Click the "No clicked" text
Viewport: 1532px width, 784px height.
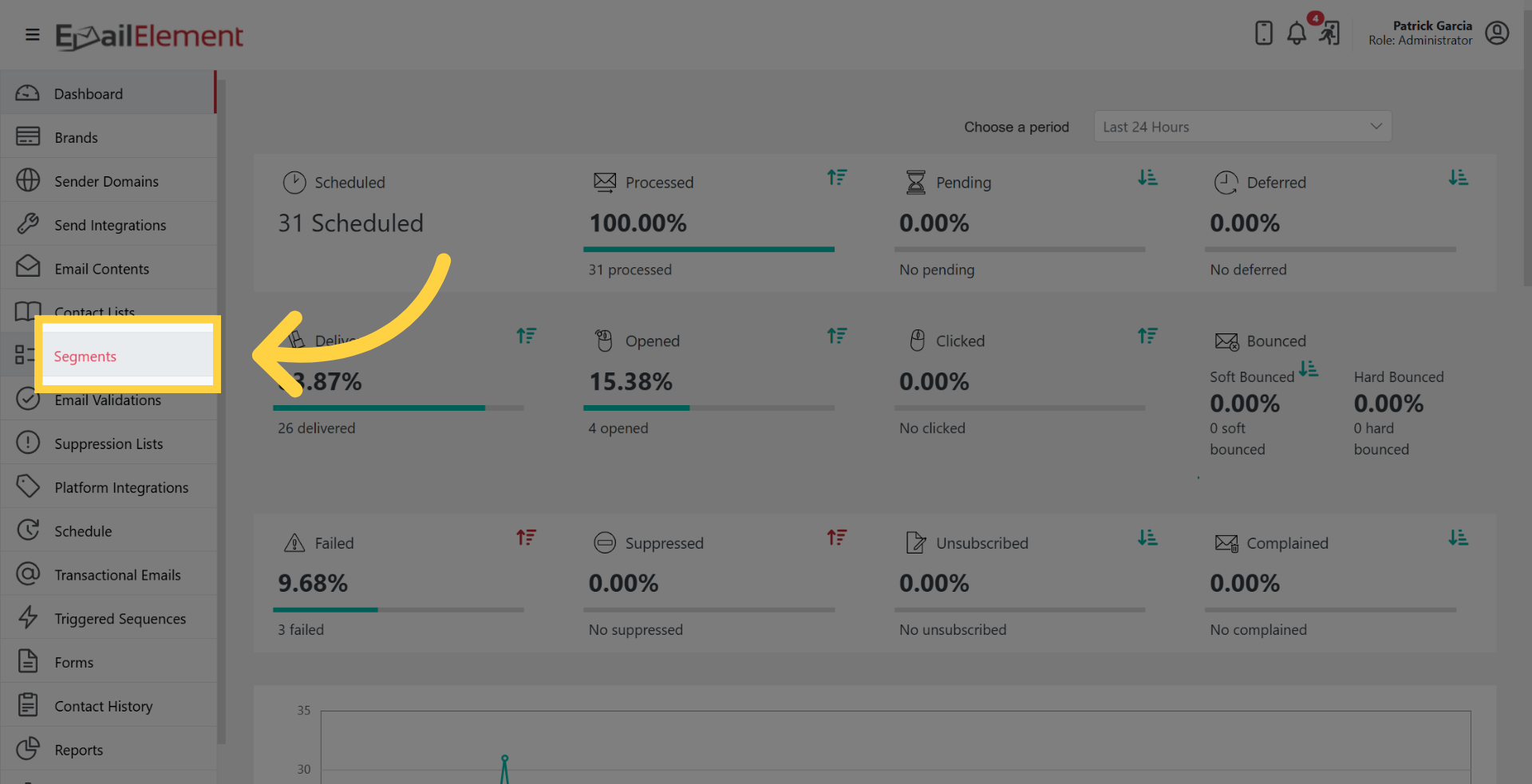(932, 428)
